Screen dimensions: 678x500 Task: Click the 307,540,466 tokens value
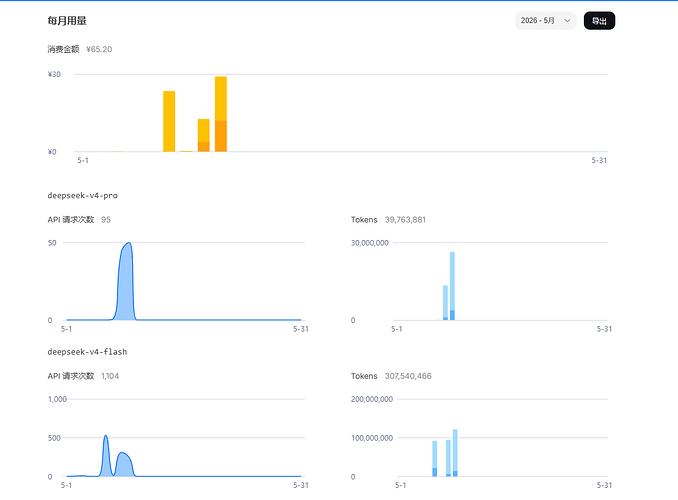pos(408,376)
